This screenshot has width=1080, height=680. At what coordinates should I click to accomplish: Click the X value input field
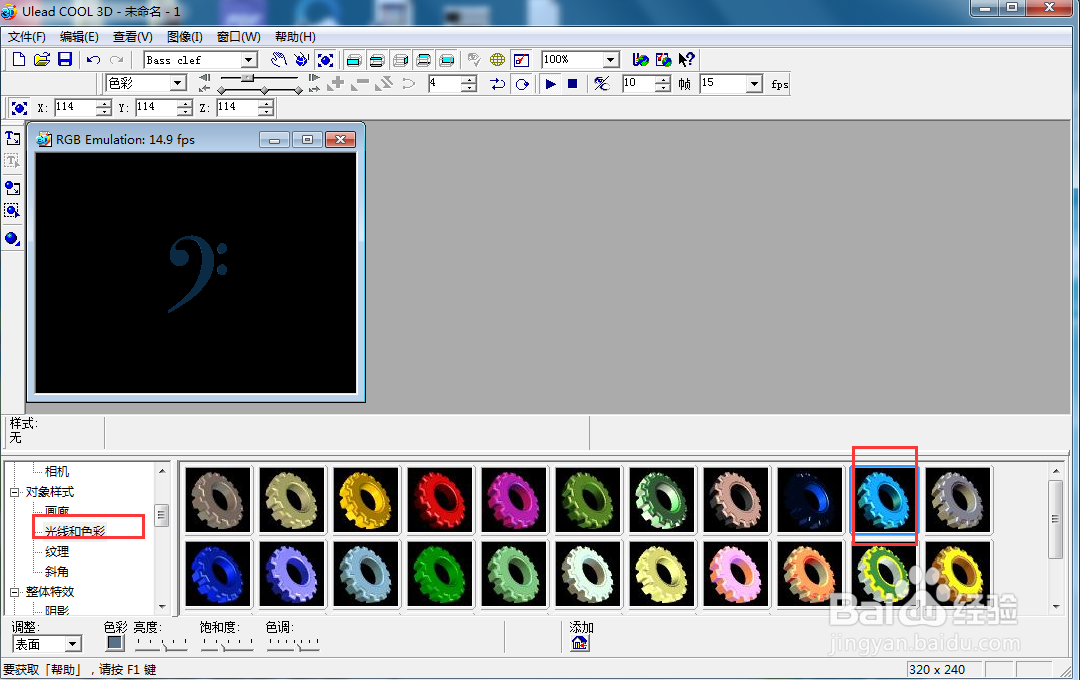coord(74,107)
